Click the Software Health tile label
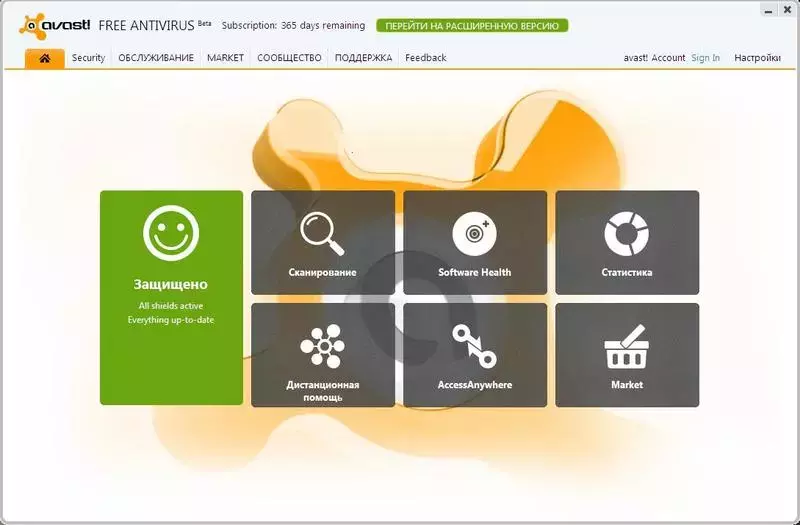Image resolution: width=800 pixels, height=525 pixels. [x=474, y=272]
